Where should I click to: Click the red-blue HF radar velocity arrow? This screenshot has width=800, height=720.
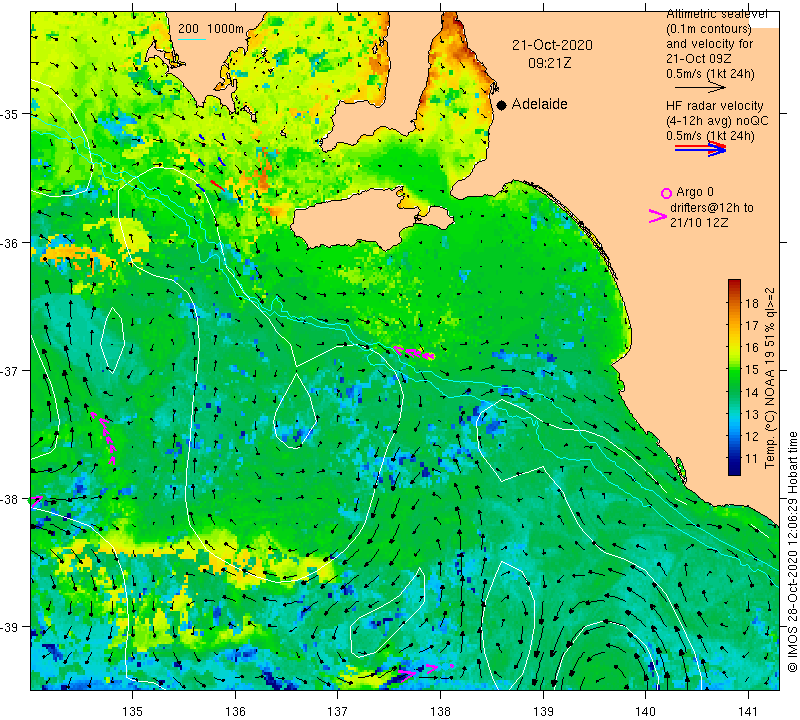point(700,149)
